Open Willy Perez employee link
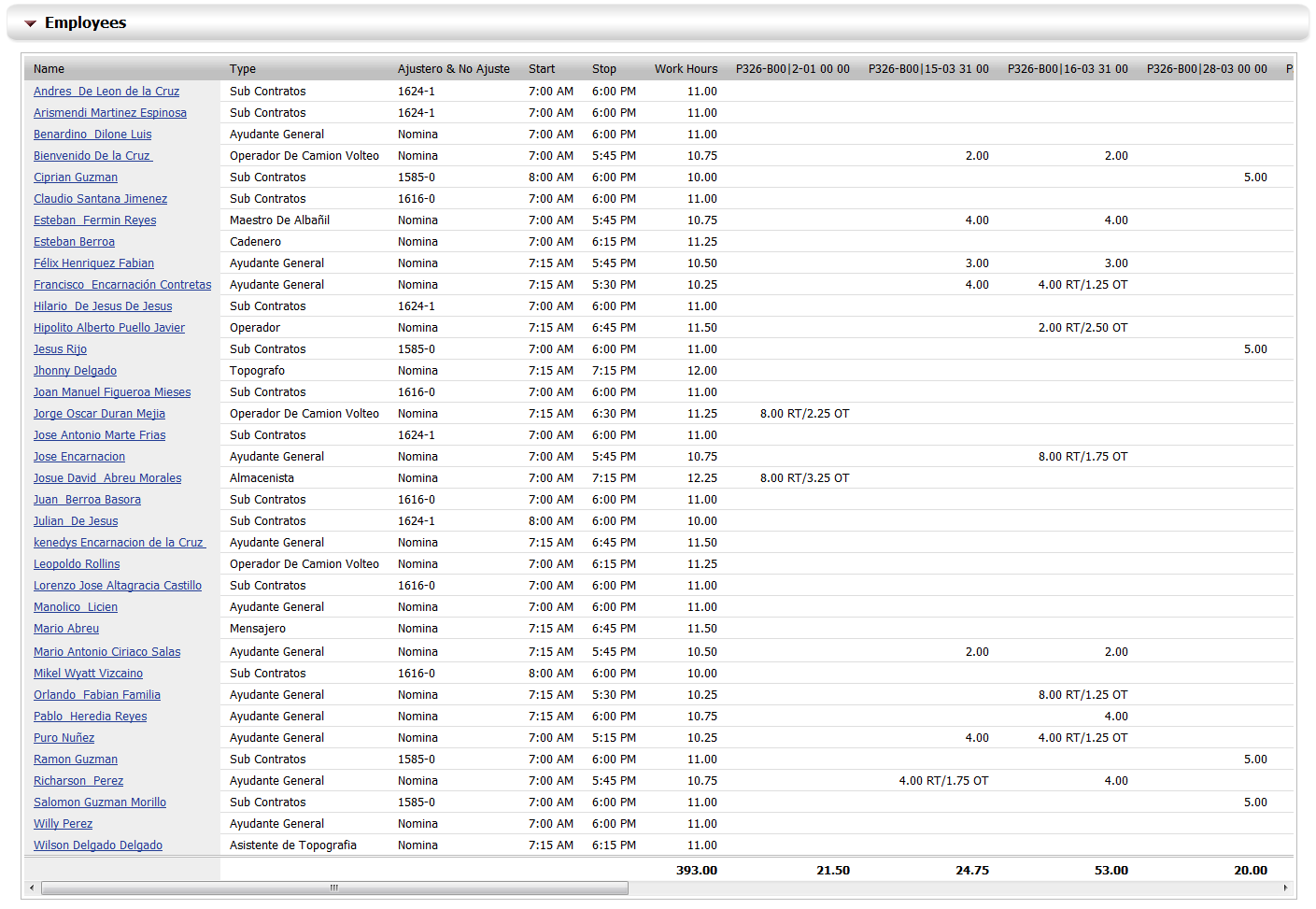This screenshot has height=909, width=1316. [x=64, y=824]
